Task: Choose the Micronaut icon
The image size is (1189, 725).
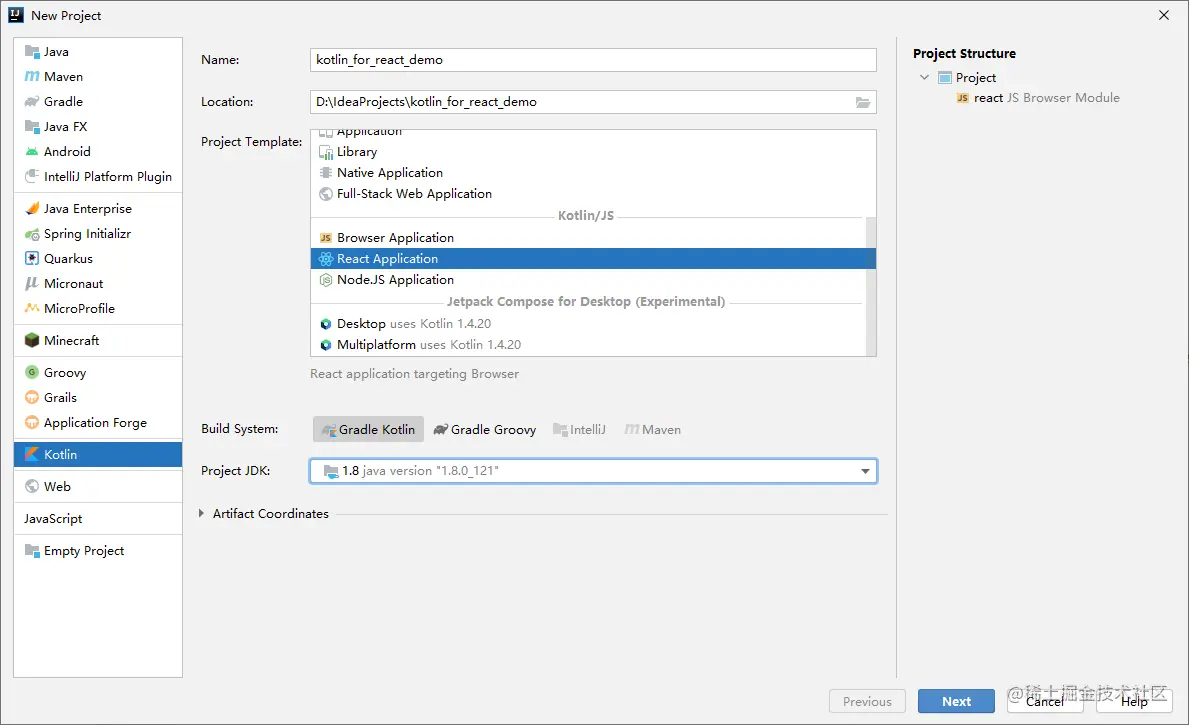Action: tap(32, 284)
